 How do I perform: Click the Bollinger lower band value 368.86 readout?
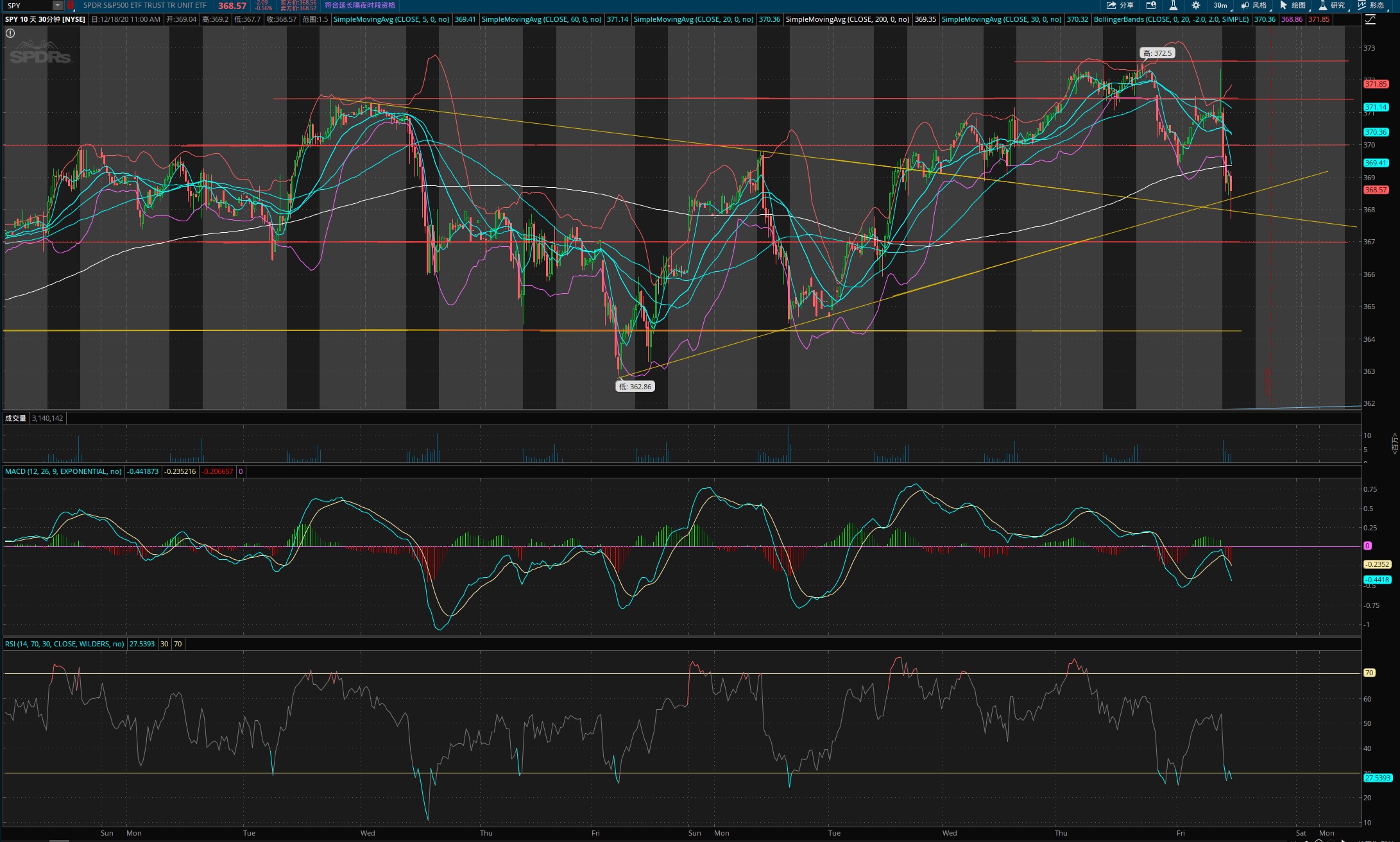tap(1292, 19)
